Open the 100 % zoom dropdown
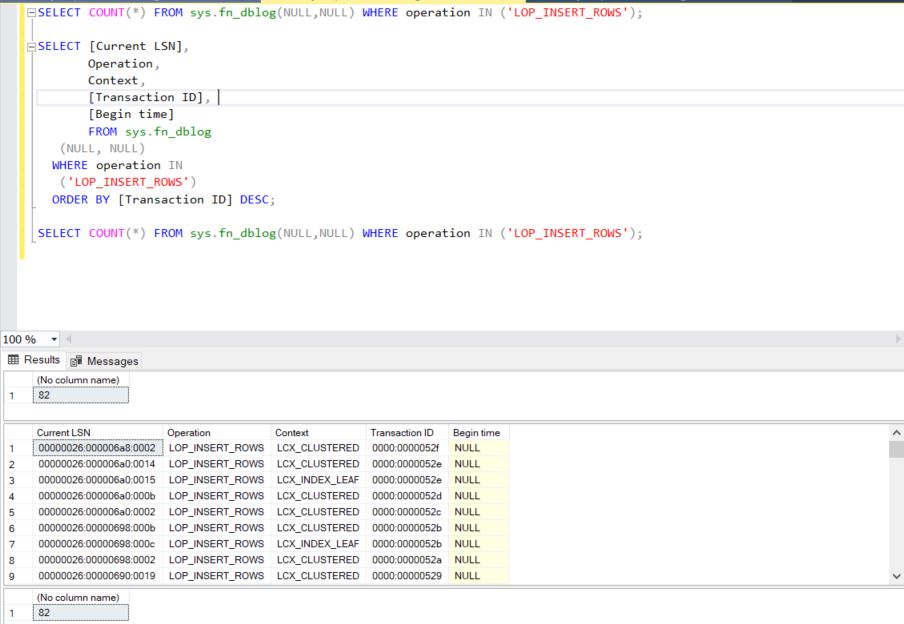This screenshot has width=904, height=624. point(54,339)
